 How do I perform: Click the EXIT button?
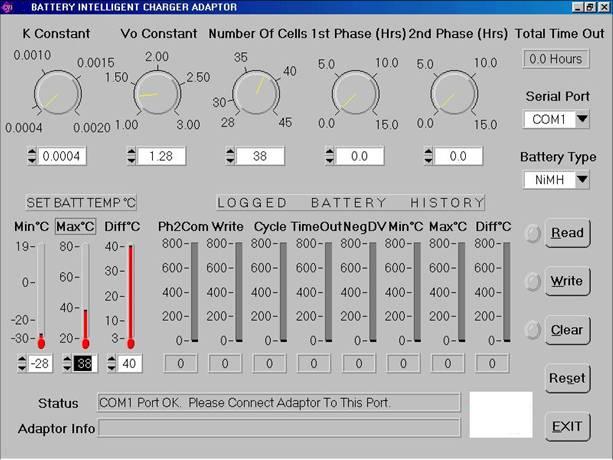click(x=566, y=427)
